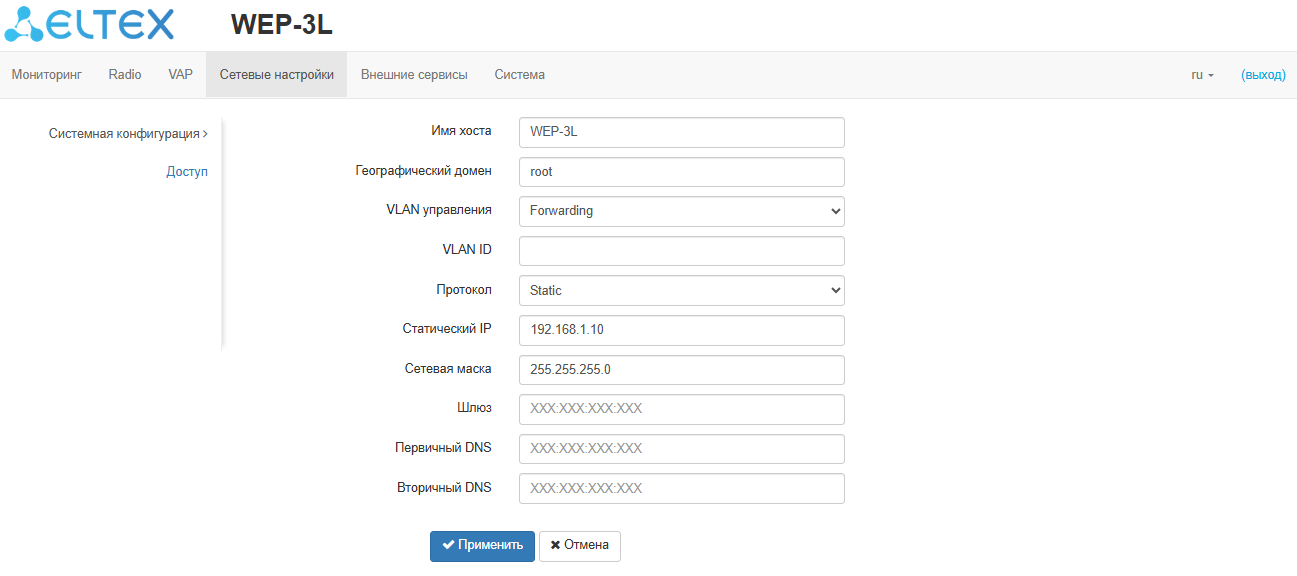Open the VAP tab

(x=181, y=75)
